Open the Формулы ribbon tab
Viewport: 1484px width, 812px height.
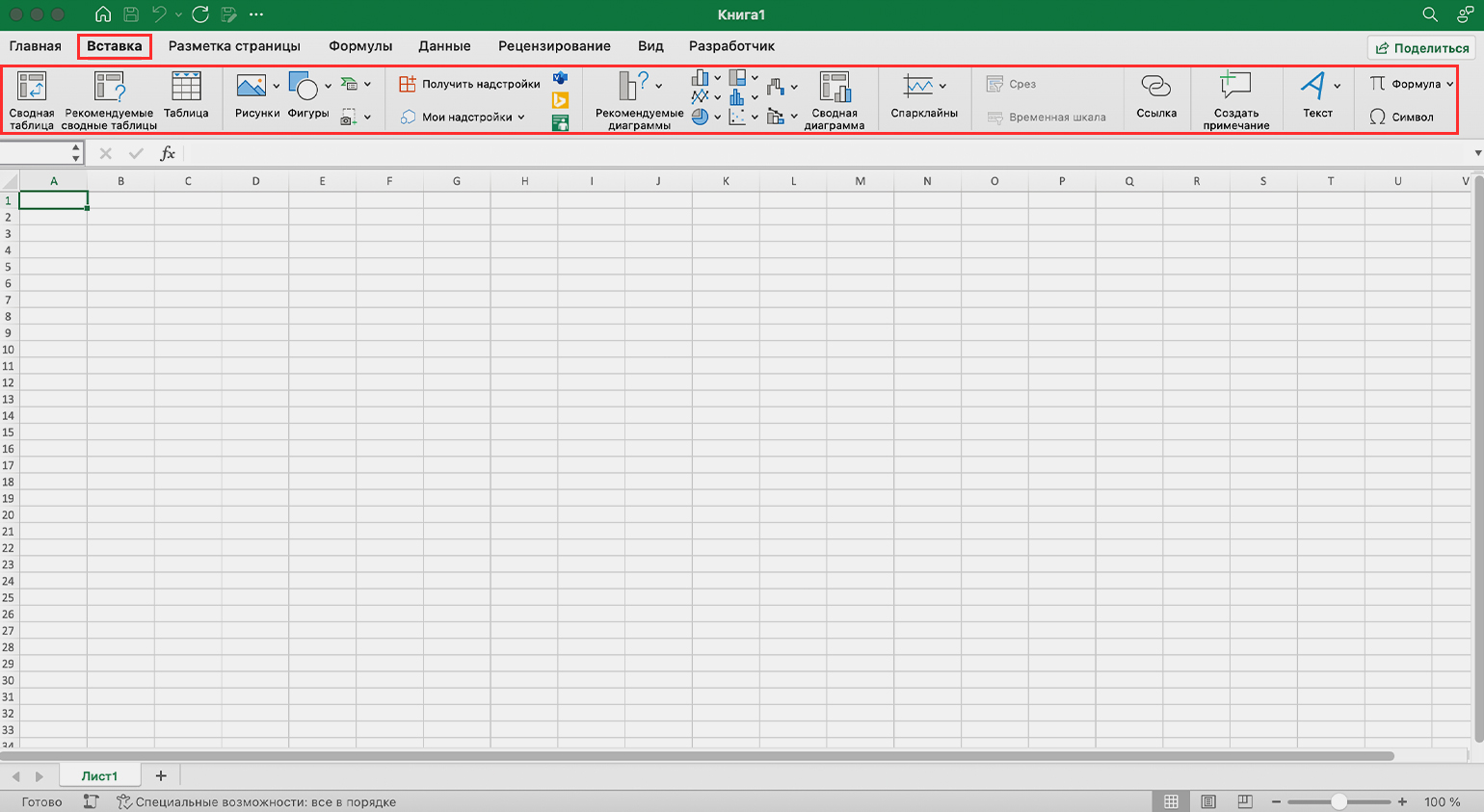[360, 46]
